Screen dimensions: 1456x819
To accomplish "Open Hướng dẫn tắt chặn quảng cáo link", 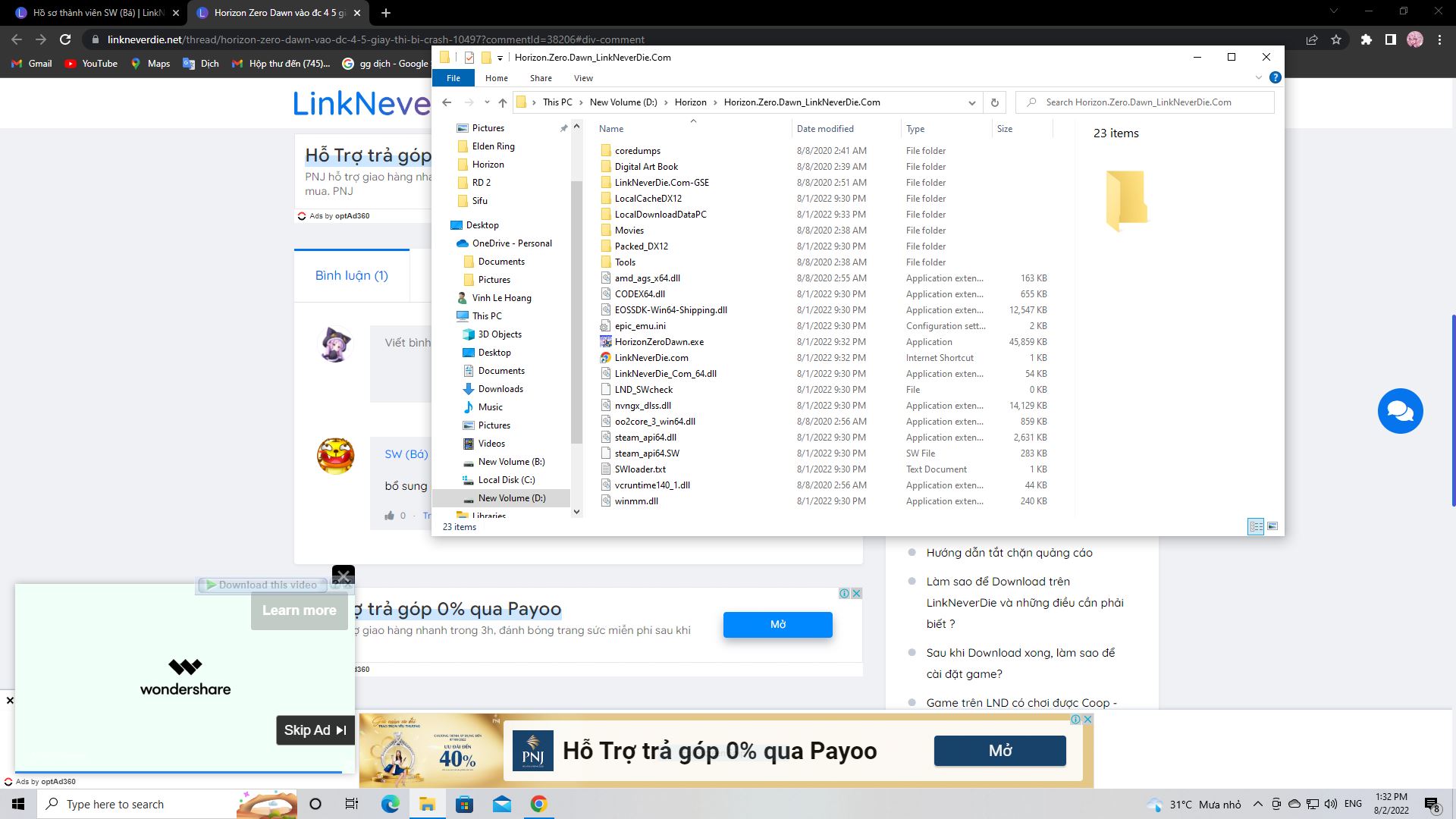I will click(x=1009, y=553).
